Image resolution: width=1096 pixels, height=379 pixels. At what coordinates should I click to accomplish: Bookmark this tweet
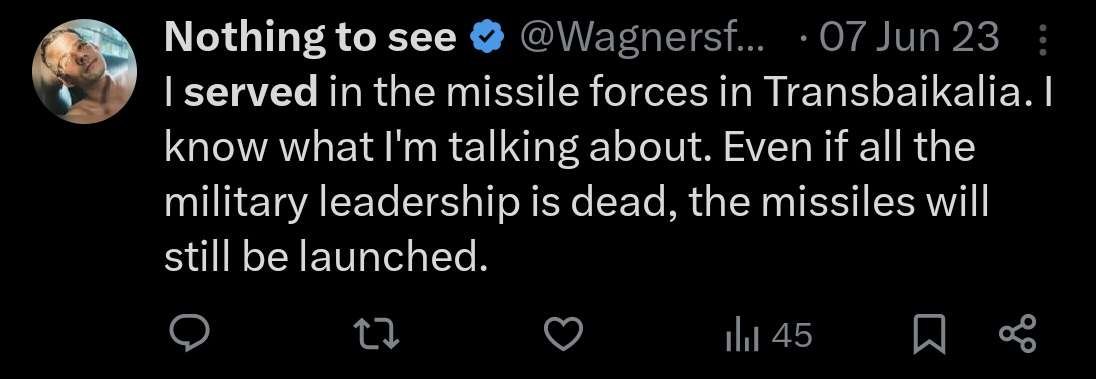[931, 335]
